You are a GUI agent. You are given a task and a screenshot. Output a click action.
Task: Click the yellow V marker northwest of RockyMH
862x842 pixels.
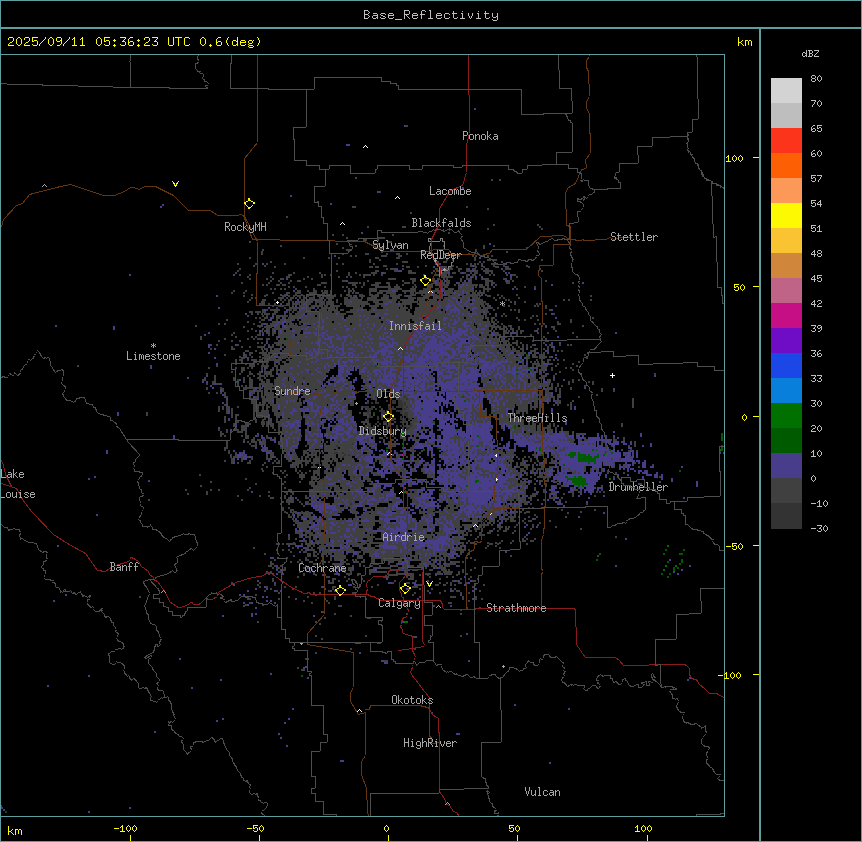175,184
